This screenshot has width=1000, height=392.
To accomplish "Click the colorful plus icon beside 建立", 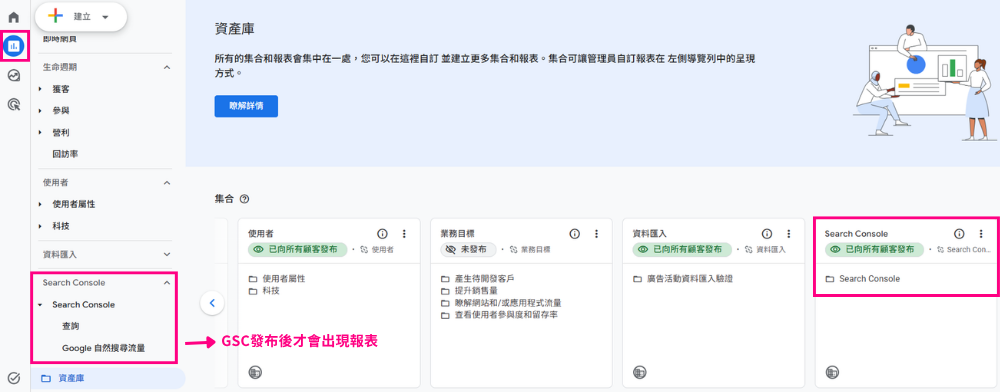I will pyautogui.click(x=56, y=17).
